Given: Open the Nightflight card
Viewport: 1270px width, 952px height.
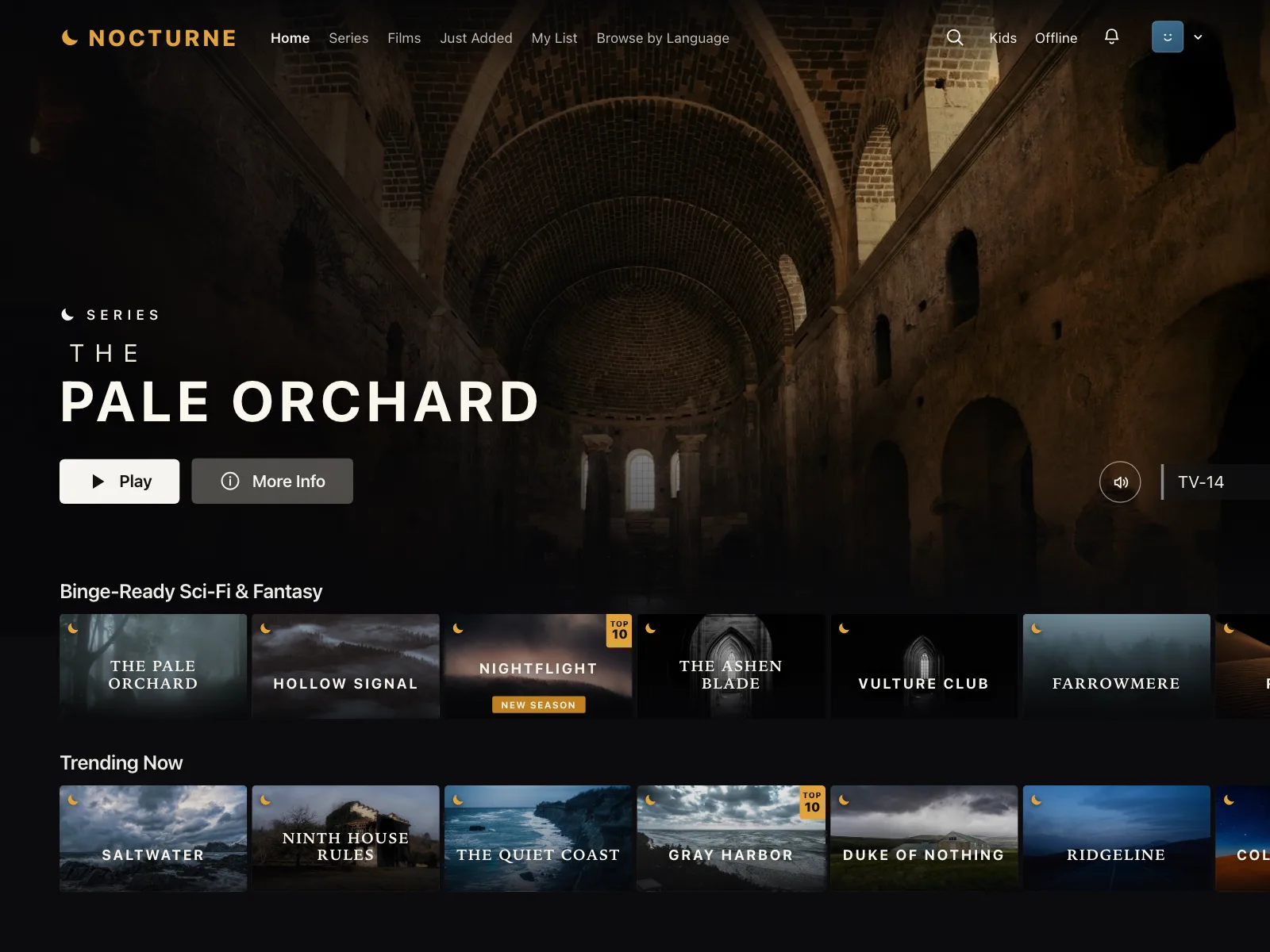Looking at the screenshot, I should 538,666.
